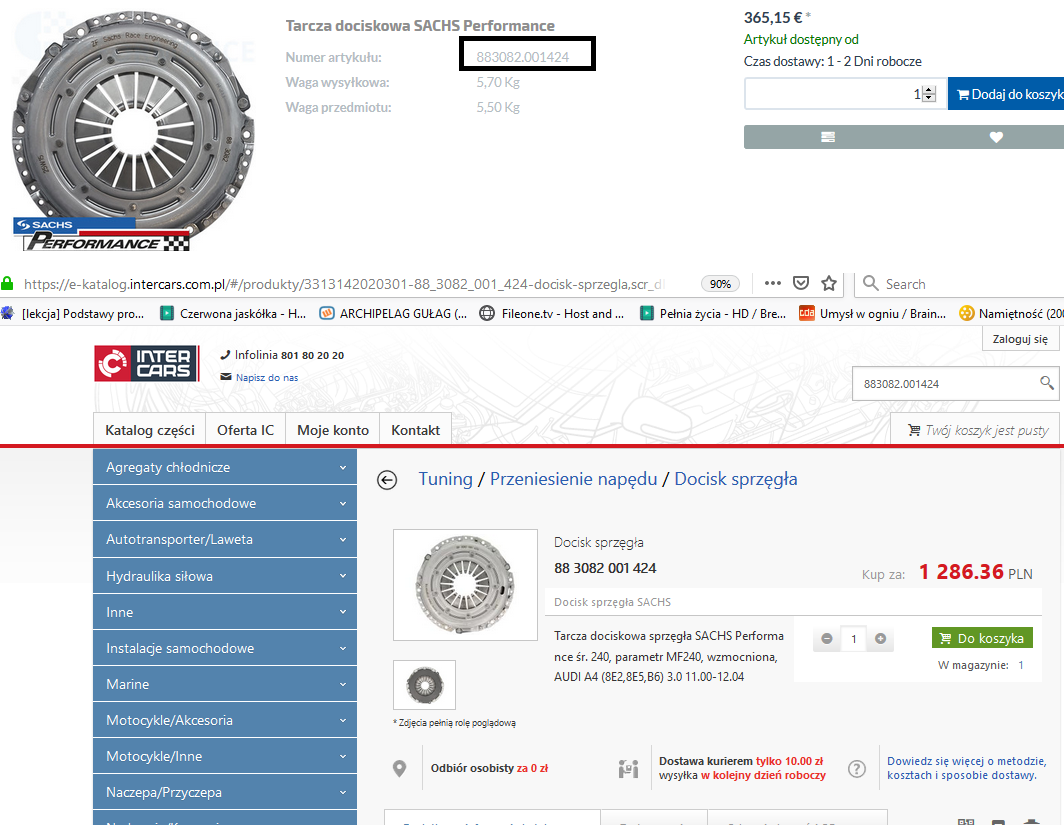
Task: Click the small dark clutch thumbnail
Action: tap(424, 685)
